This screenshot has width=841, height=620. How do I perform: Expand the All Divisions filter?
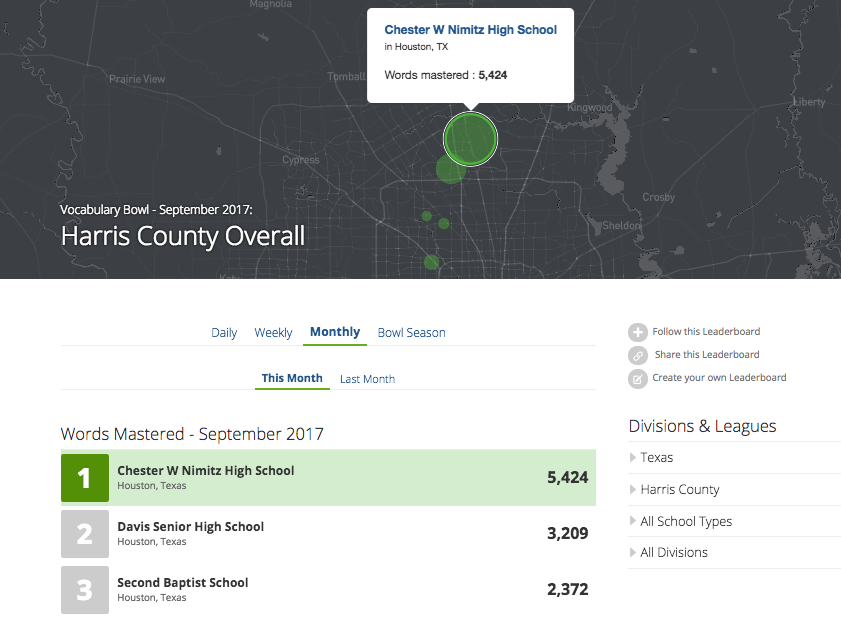pyautogui.click(x=673, y=553)
